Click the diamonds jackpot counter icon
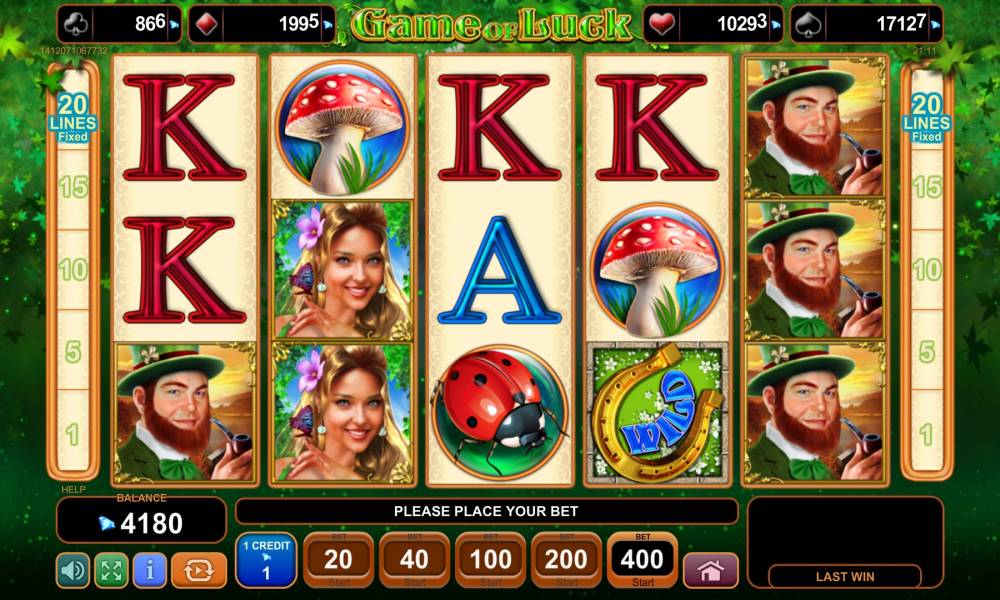 click(207, 25)
